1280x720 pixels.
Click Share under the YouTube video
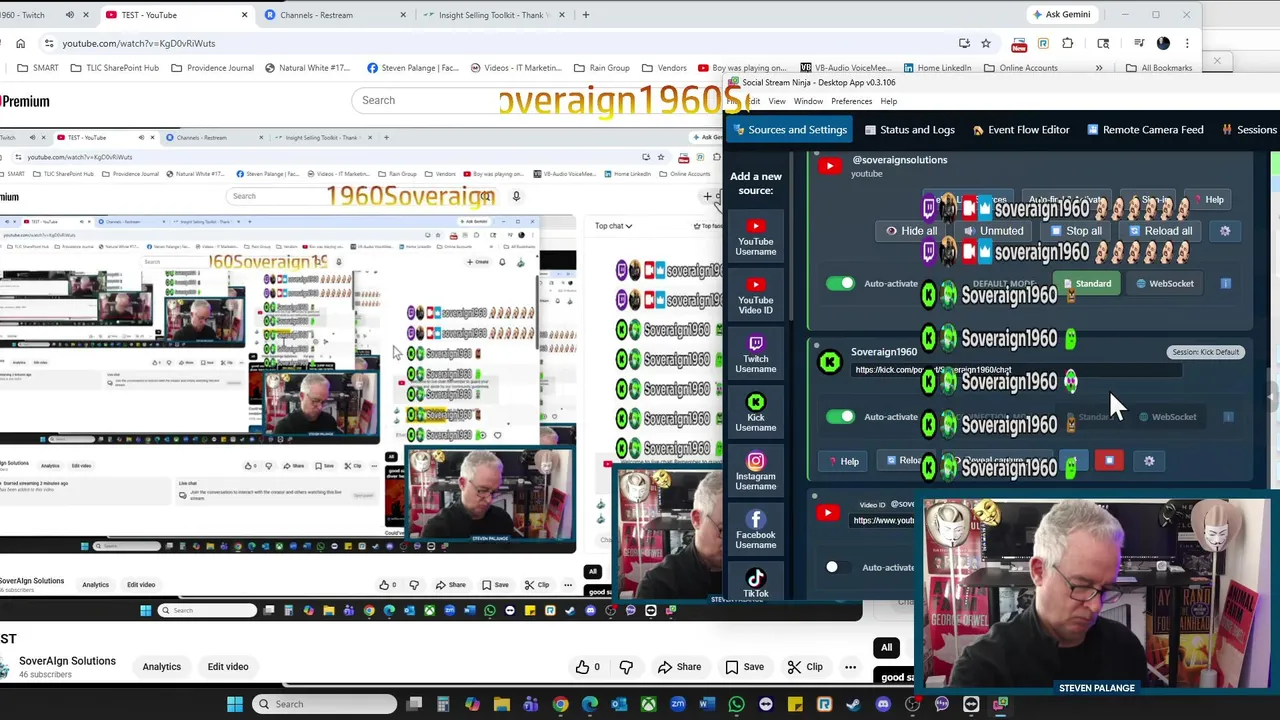click(679, 667)
